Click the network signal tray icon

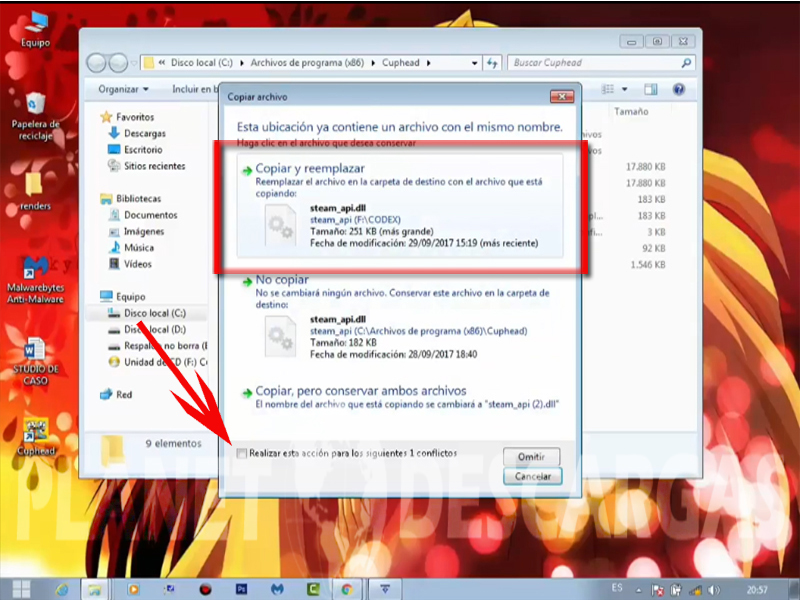point(695,590)
